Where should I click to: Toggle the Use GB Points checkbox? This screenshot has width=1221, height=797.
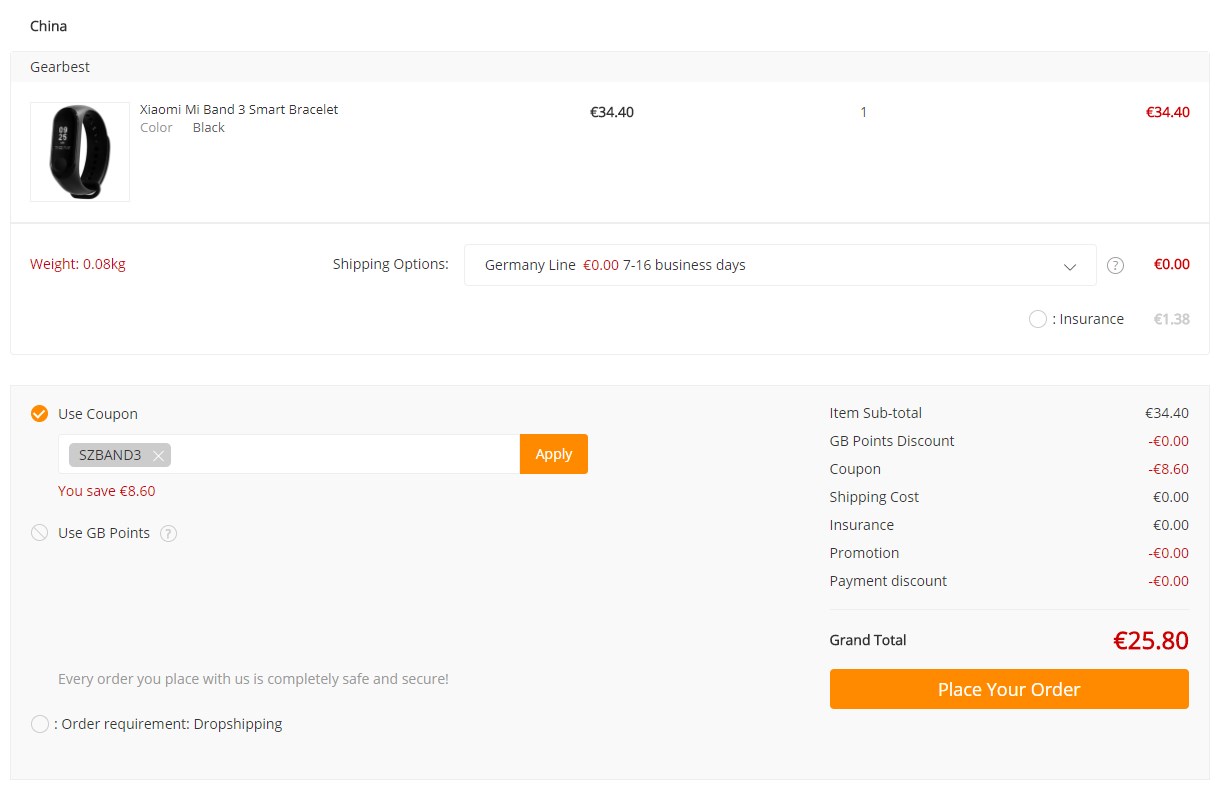click(x=39, y=533)
